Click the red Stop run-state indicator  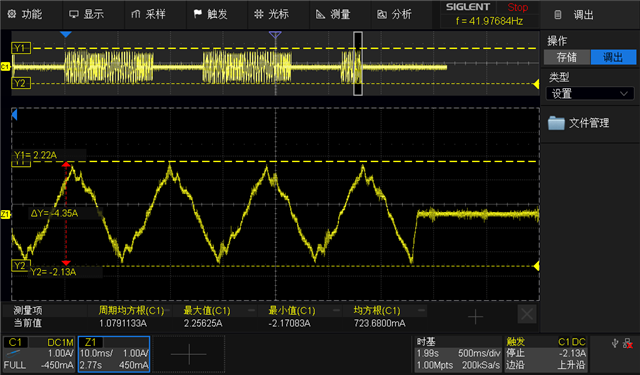[x=518, y=7]
